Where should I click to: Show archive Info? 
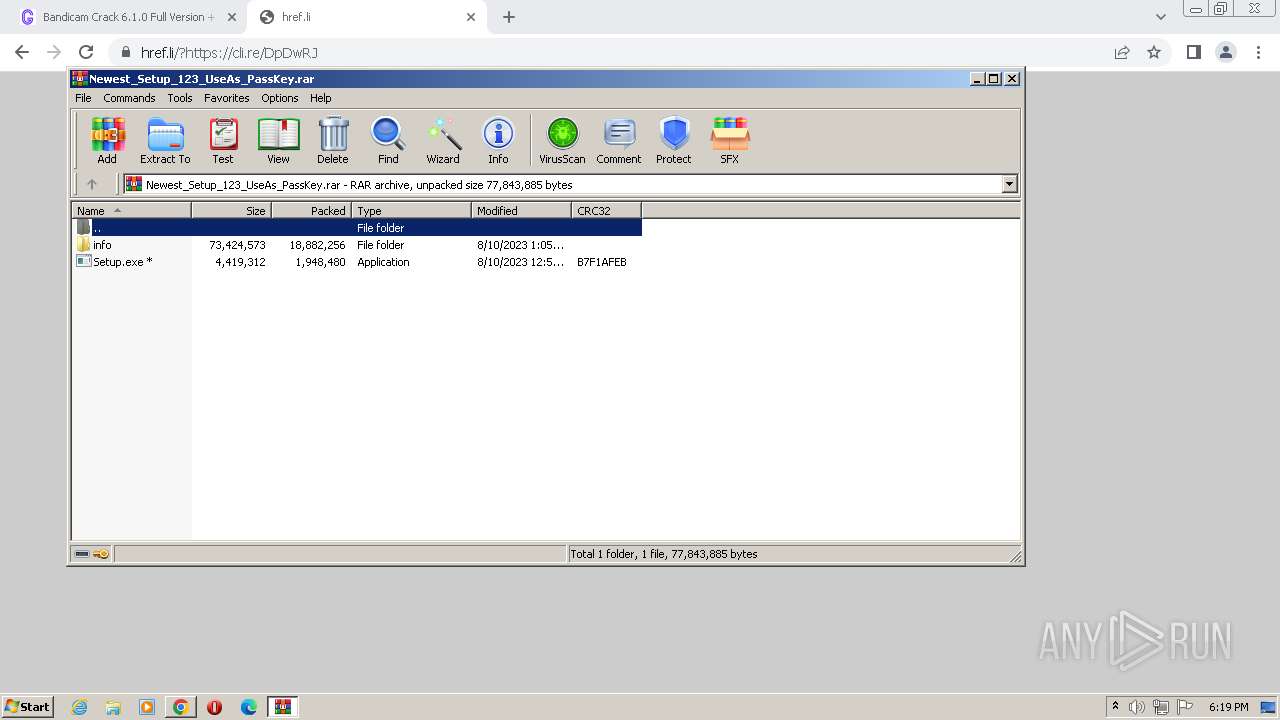click(x=498, y=140)
